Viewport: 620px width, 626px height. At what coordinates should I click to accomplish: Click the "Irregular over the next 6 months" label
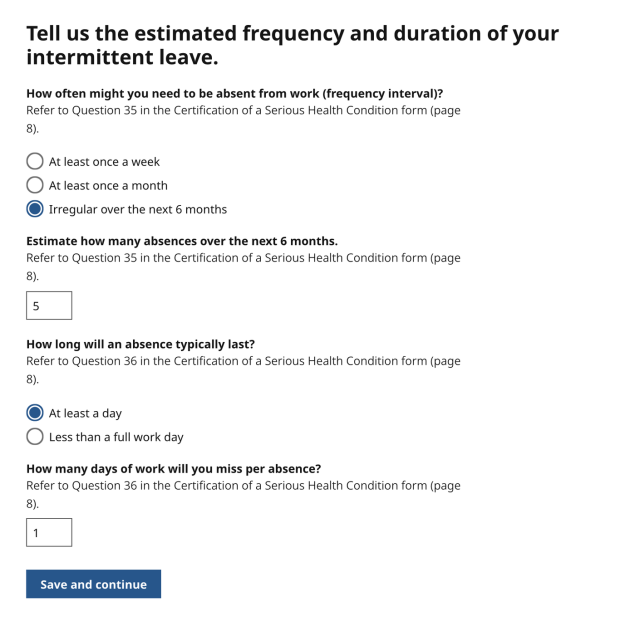[x=138, y=209]
